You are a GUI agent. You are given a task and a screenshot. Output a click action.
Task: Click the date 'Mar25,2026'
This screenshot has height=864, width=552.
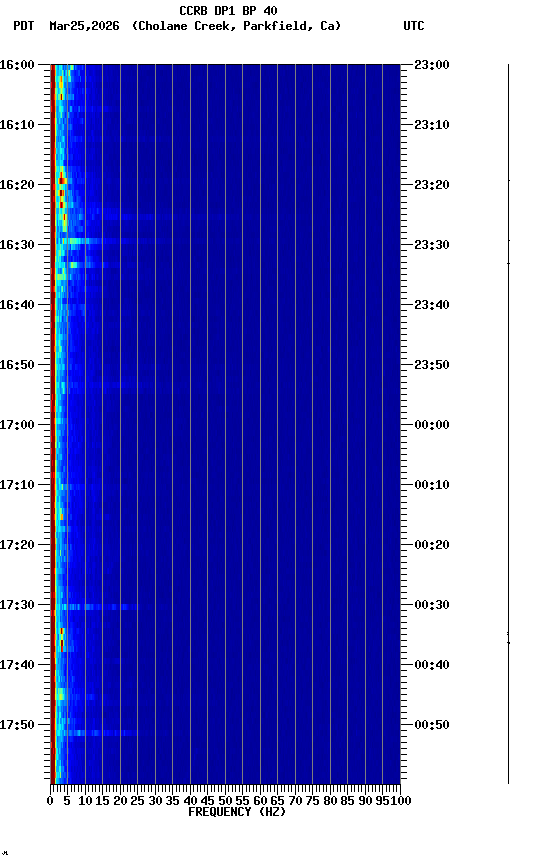point(84,26)
